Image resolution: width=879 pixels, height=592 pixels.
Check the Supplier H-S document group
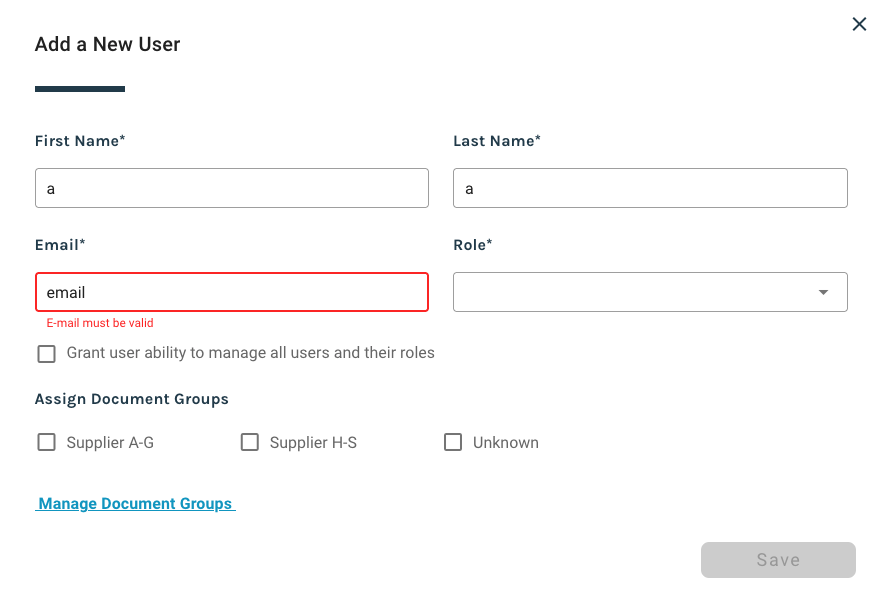click(x=249, y=441)
